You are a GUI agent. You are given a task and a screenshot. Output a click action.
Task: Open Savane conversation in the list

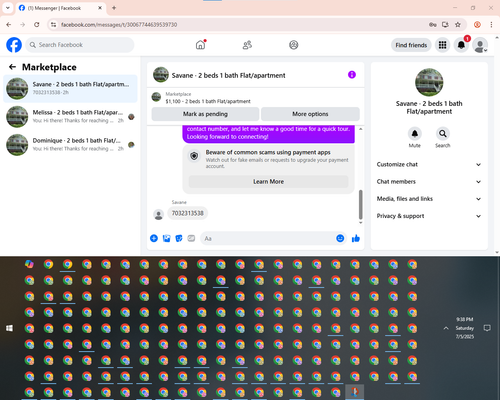point(70,89)
